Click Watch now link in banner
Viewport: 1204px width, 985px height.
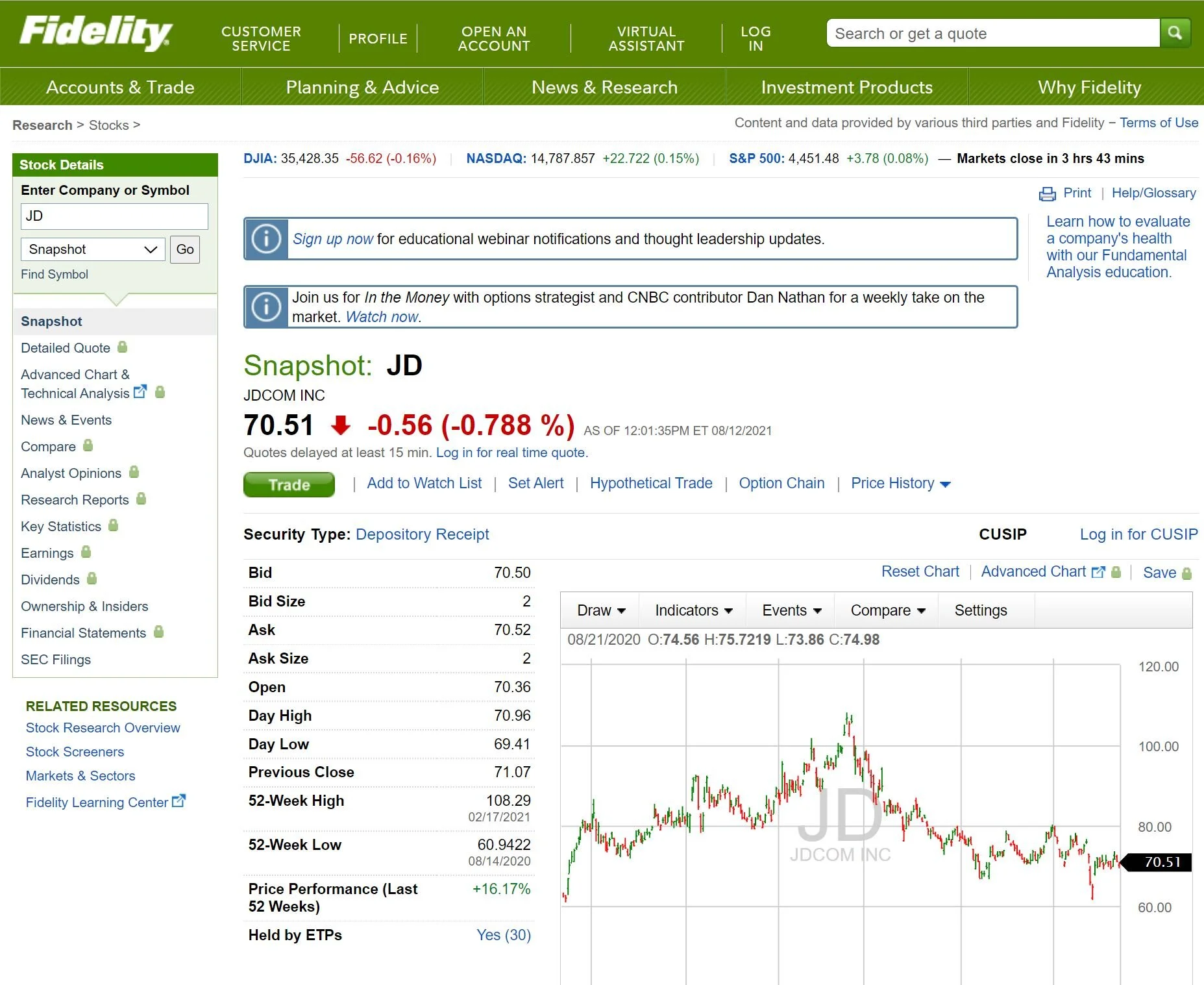(382, 317)
